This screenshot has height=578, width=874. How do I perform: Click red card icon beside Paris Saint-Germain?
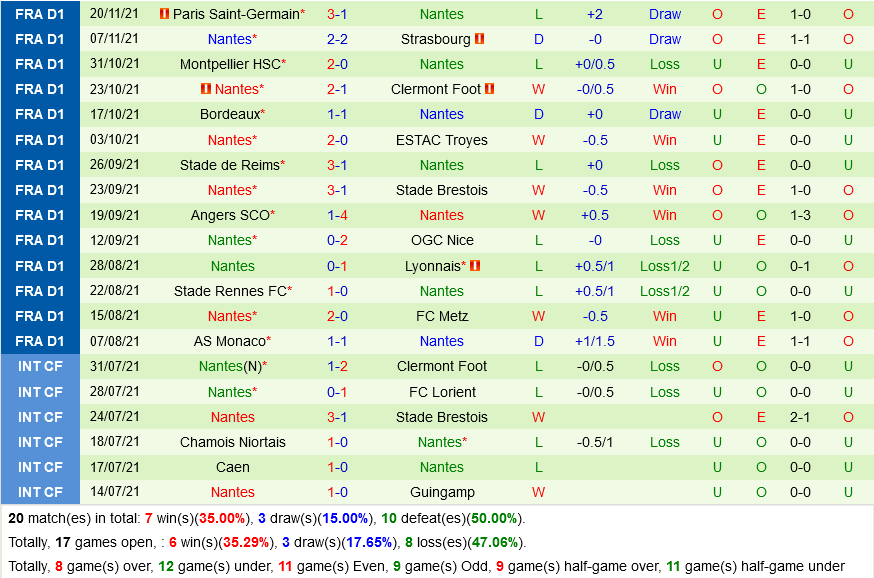tap(165, 14)
